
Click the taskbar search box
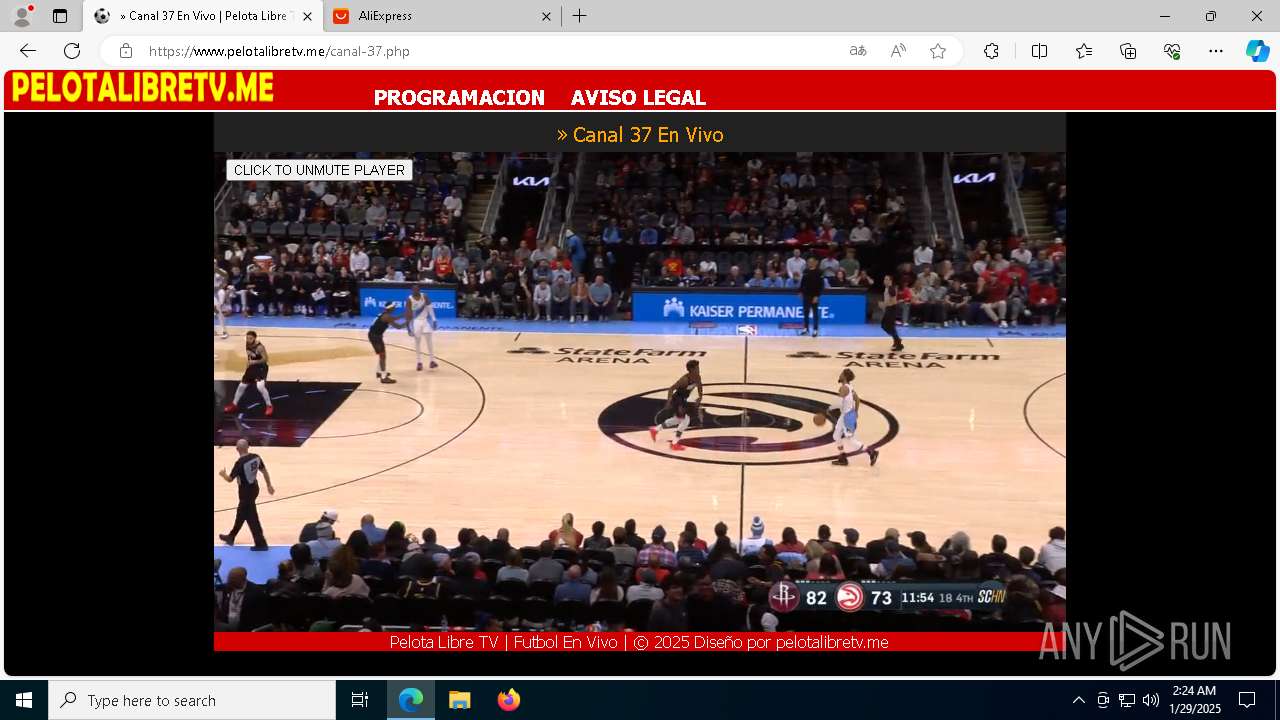pyautogui.click(x=192, y=700)
